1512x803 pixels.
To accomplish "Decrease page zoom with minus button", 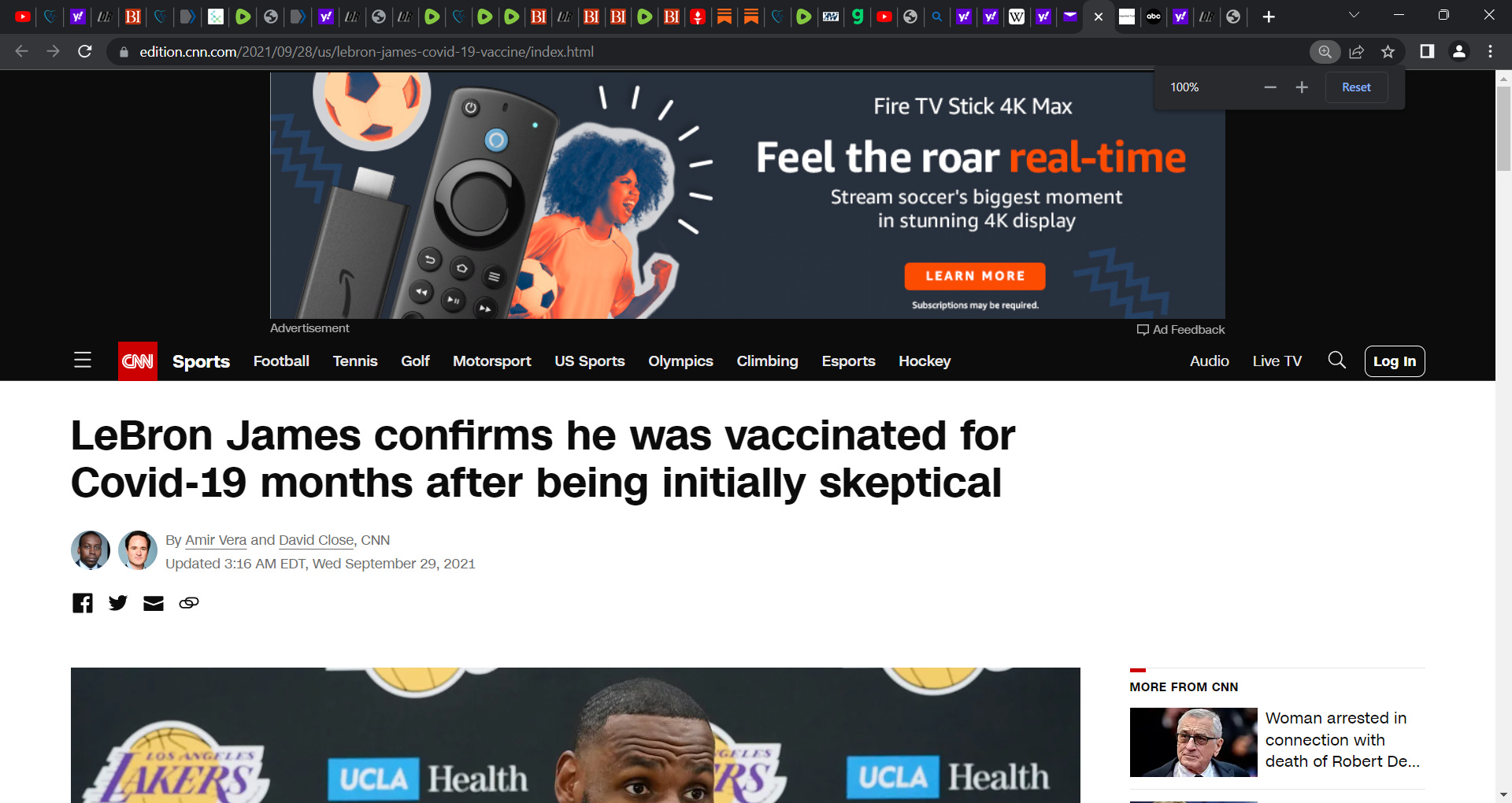I will tap(1270, 87).
